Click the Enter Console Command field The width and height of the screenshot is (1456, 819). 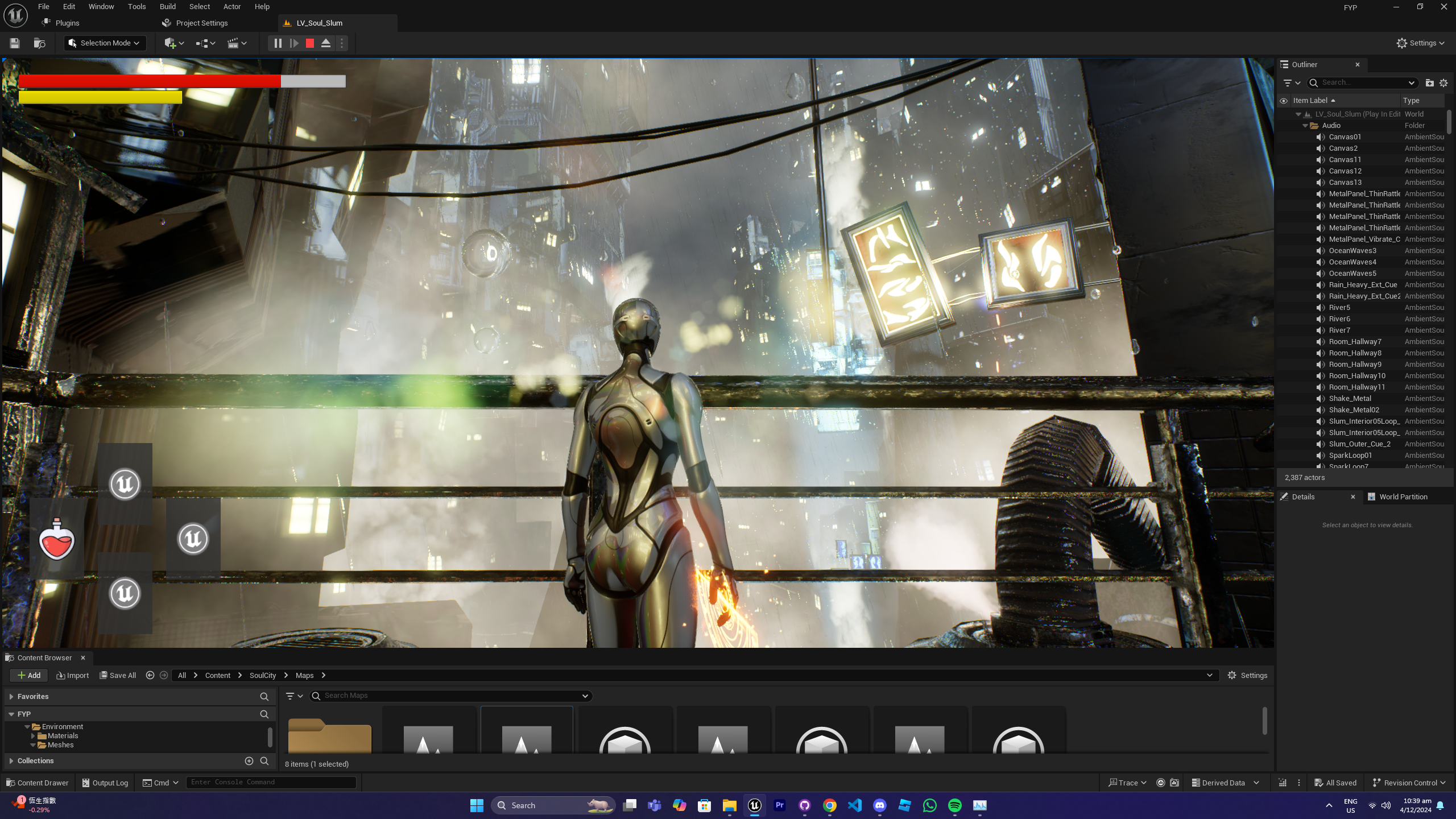point(271,783)
